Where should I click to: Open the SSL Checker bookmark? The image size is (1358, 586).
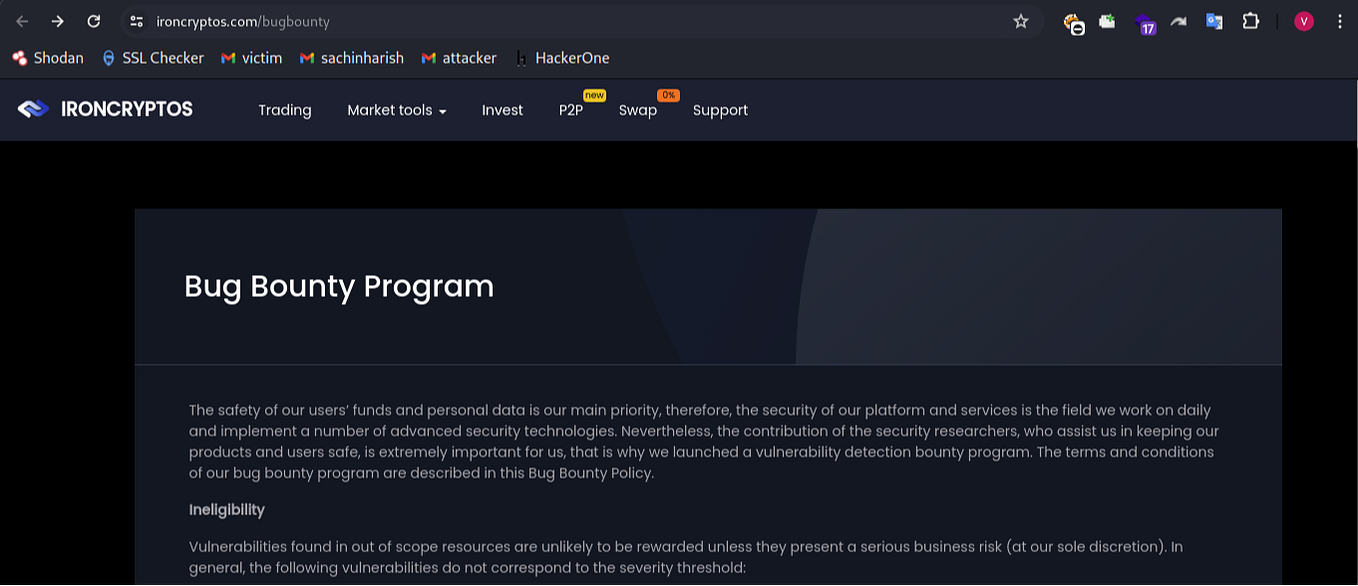coord(152,58)
